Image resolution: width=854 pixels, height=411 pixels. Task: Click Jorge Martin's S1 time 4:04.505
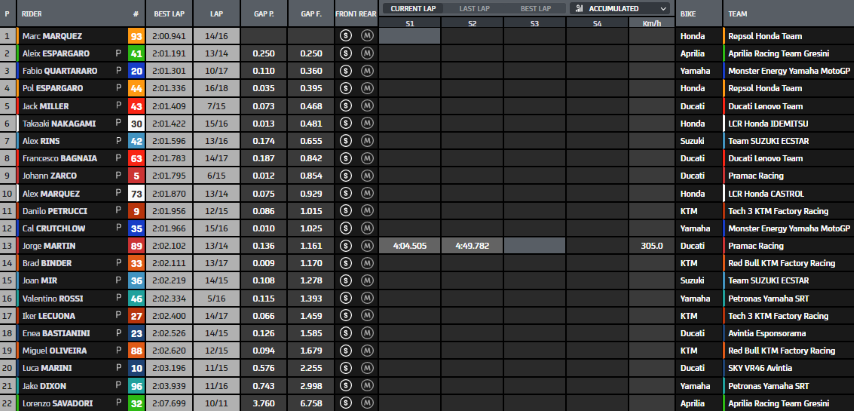pyautogui.click(x=410, y=245)
